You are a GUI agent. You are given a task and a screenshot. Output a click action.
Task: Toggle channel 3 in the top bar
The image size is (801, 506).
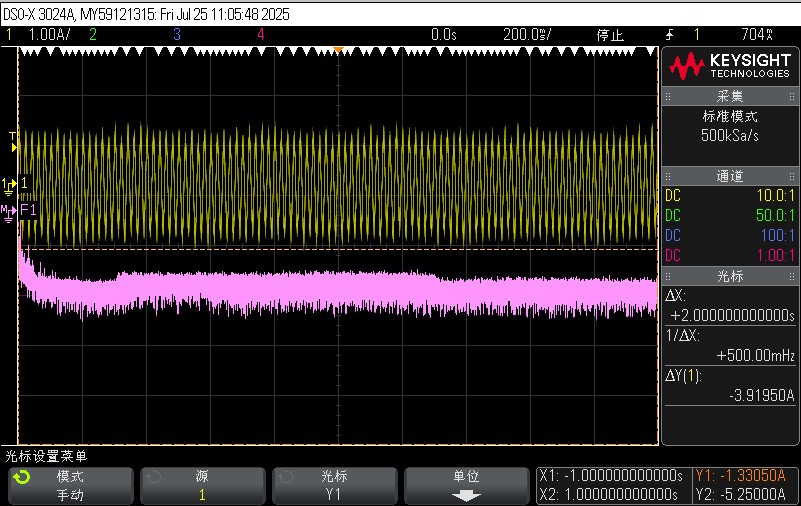point(177,34)
